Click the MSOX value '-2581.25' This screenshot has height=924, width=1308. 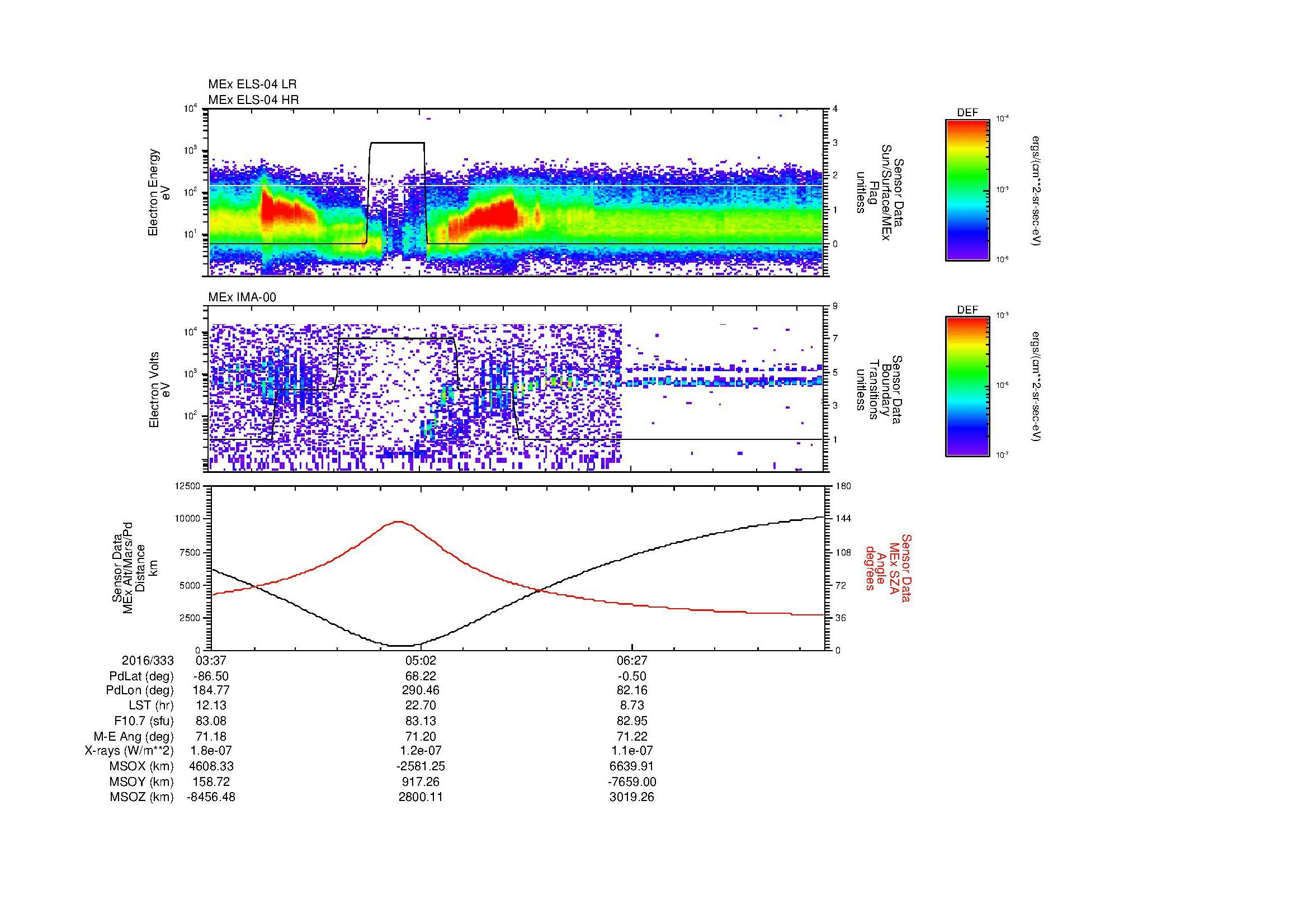click(421, 766)
